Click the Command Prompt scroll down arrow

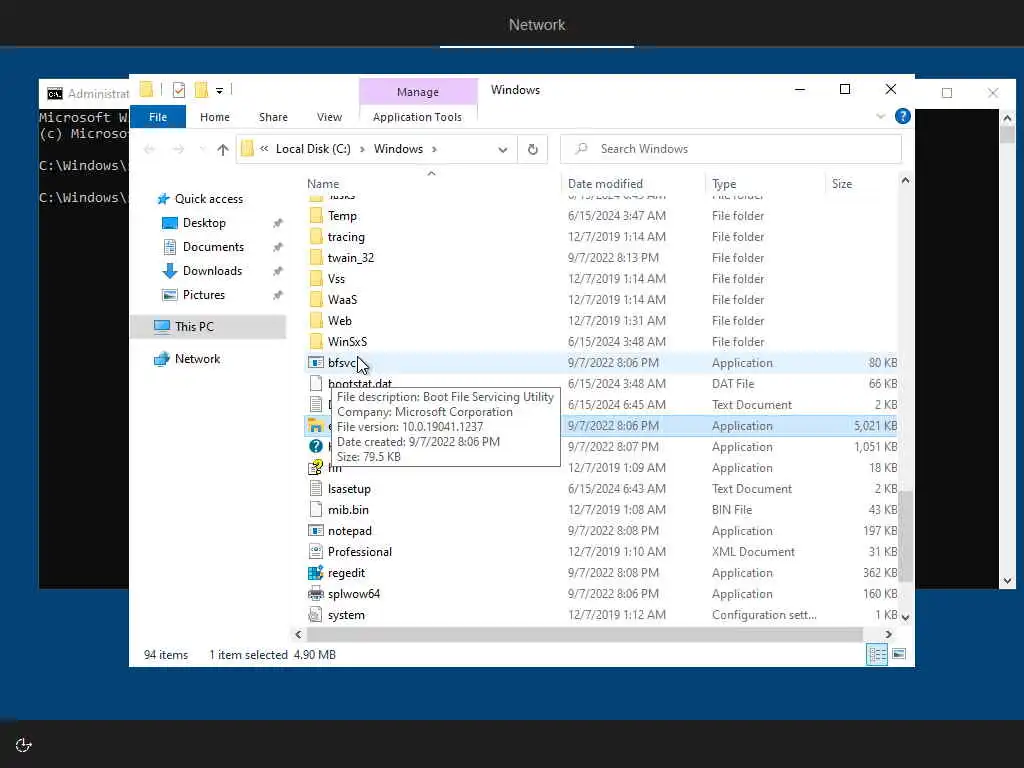tap(1007, 581)
